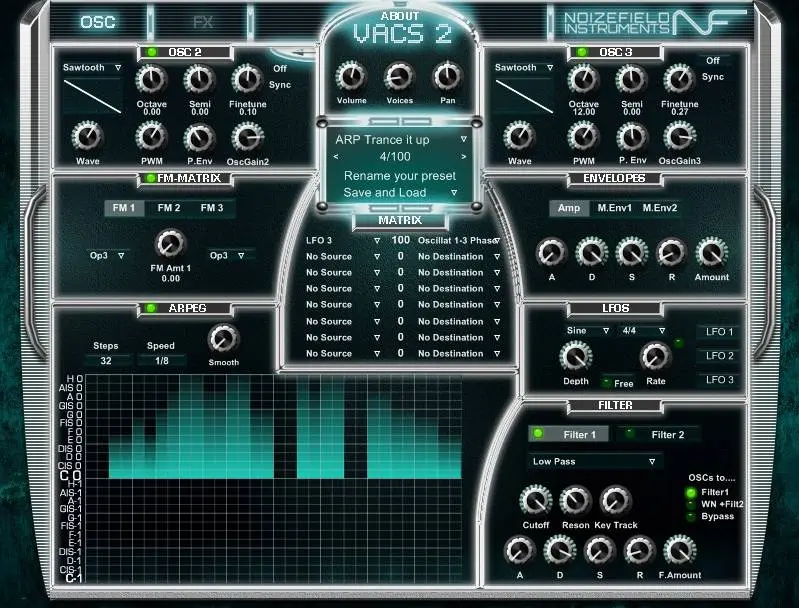Go to the previous preset arrow

click(x=336, y=156)
